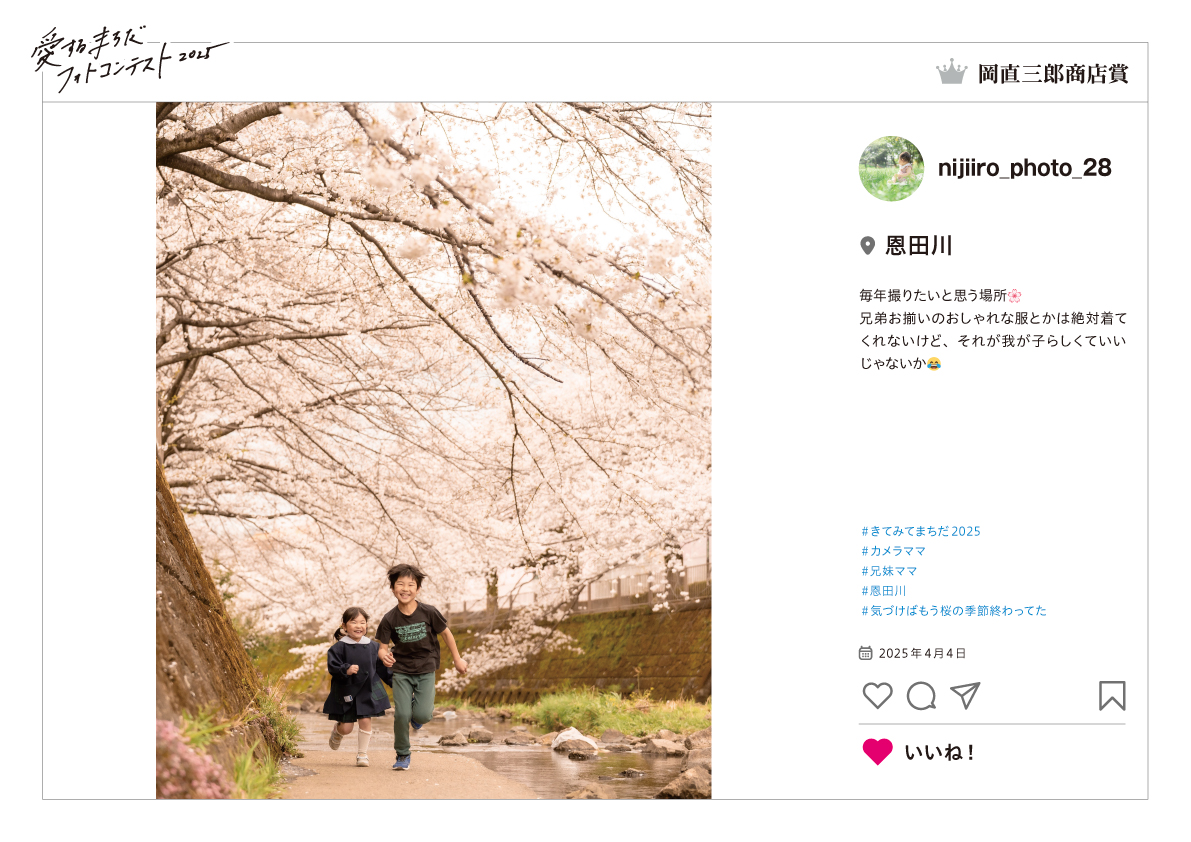This screenshot has height=842, width=1191.
Task: Open the #カメラママ hashtag
Action: pos(893,551)
